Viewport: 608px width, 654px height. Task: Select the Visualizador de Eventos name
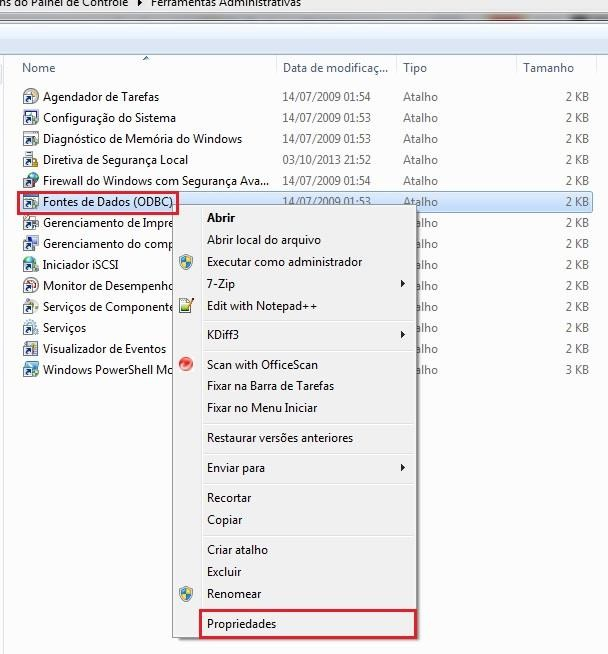104,349
